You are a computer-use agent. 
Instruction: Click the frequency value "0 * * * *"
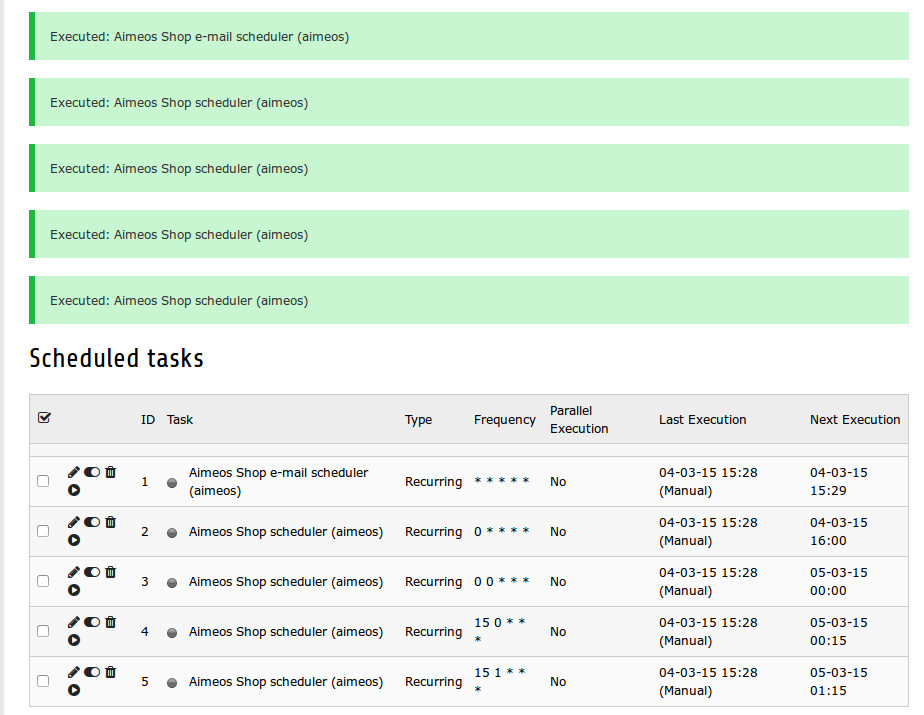pyautogui.click(x=501, y=532)
